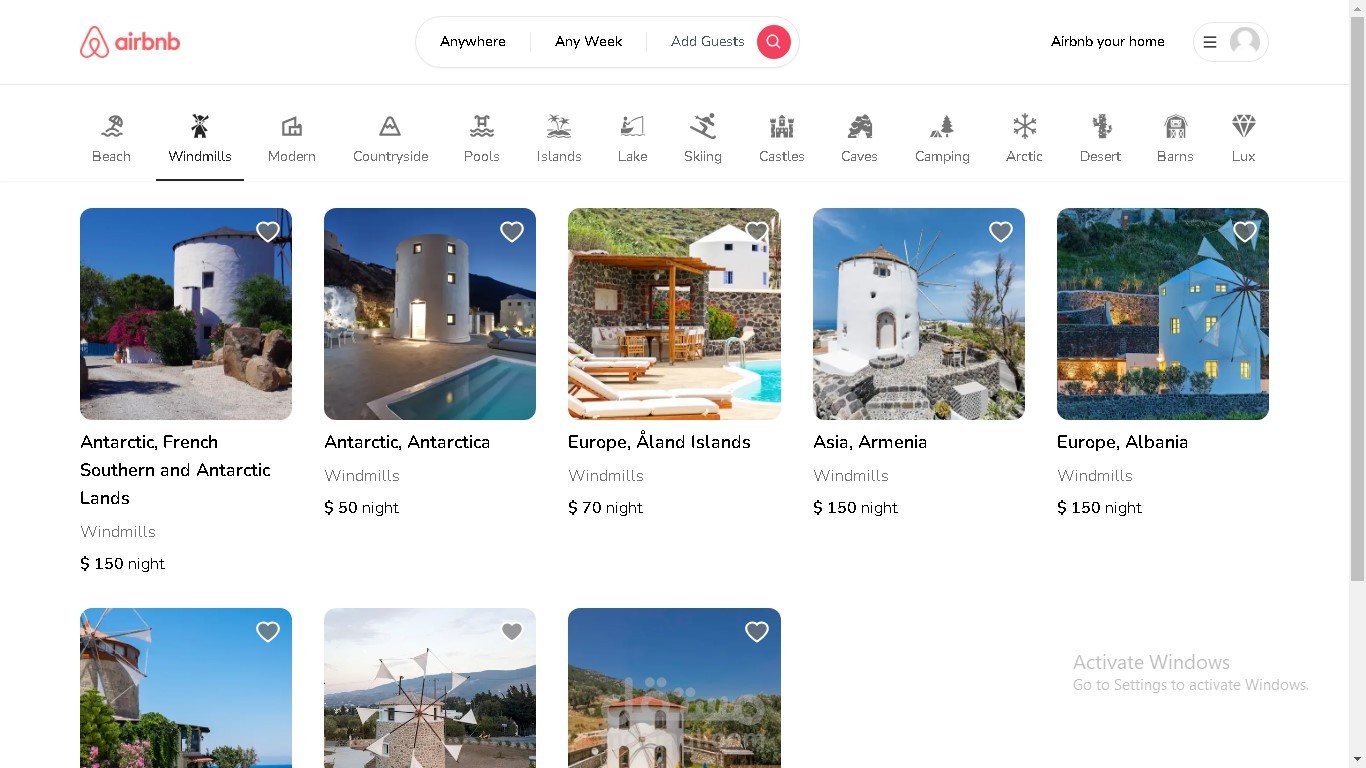Favorite the French Southern and Antarctic Lands listing
Image resolution: width=1366 pixels, height=768 pixels.
pos(268,232)
